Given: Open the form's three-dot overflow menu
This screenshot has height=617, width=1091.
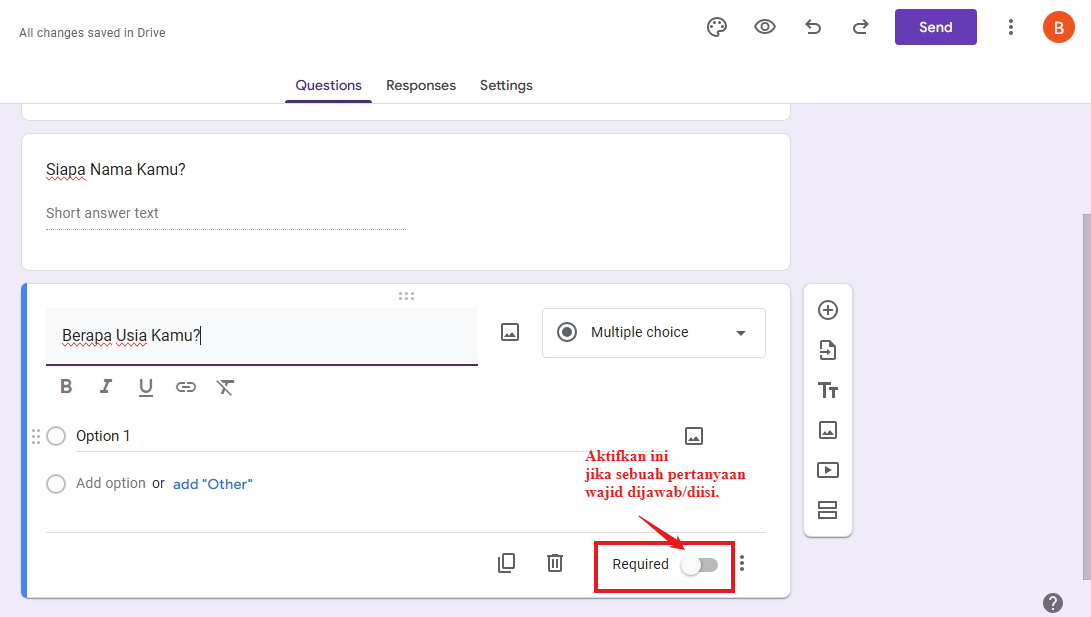Looking at the screenshot, I should click(x=1011, y=27).
